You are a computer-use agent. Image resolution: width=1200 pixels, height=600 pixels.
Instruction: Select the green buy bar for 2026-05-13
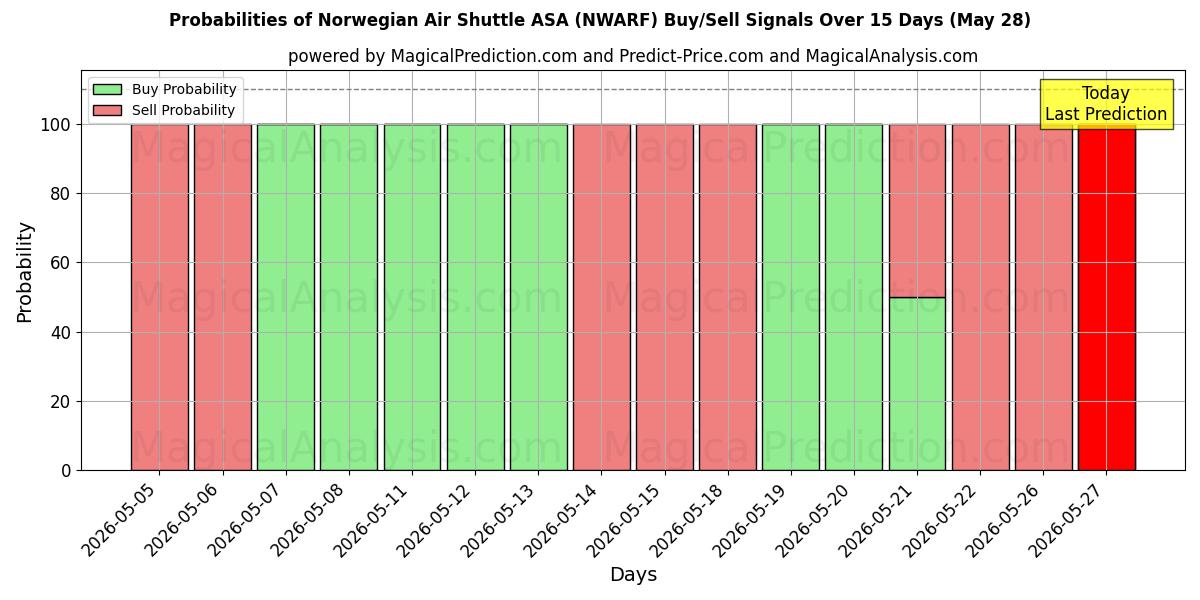tap(538, 297)
